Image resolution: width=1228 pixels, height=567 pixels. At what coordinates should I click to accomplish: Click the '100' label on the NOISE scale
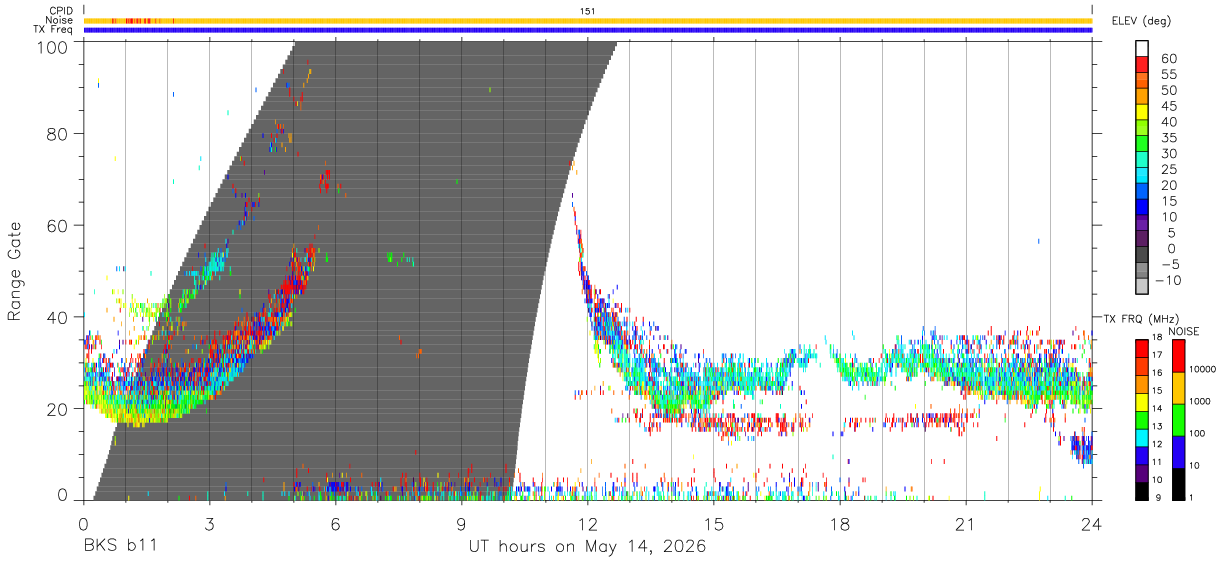(x=1199, y=433)
